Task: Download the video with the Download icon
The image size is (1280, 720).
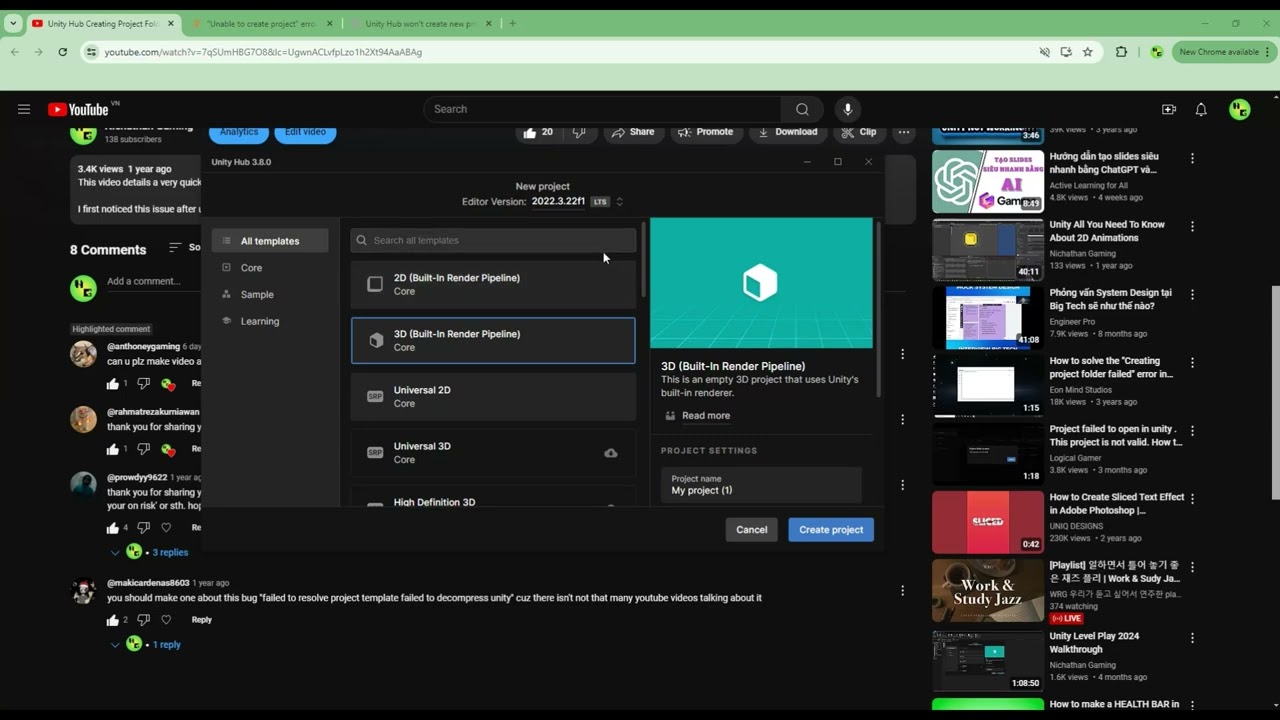Action: click(x=763, y=132)
